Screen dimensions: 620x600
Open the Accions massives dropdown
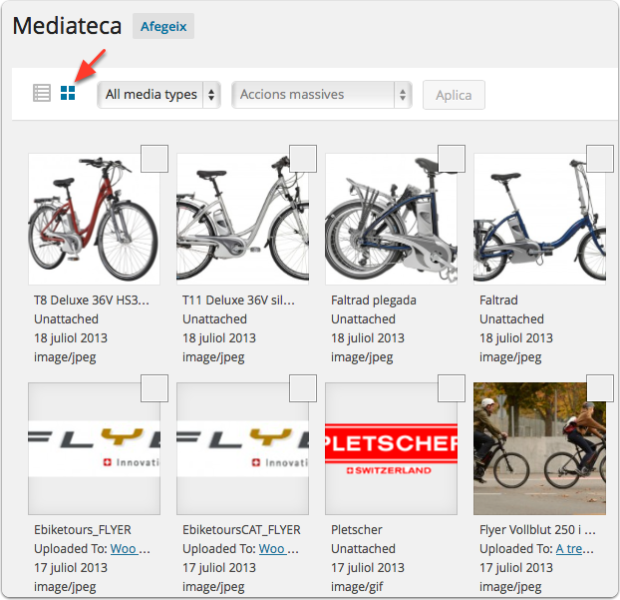(x=322, y=95)
